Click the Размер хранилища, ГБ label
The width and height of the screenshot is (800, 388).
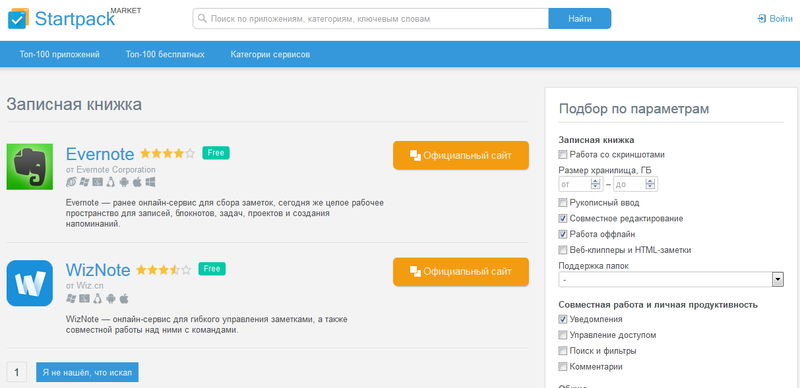[x=605, y=170]
